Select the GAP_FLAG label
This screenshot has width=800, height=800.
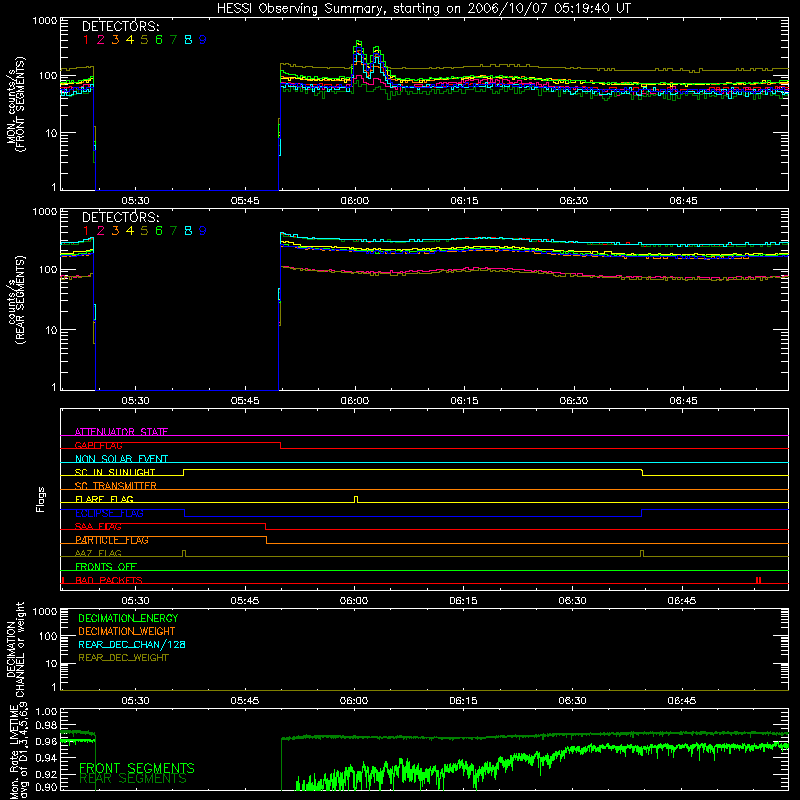click(98, 445)
